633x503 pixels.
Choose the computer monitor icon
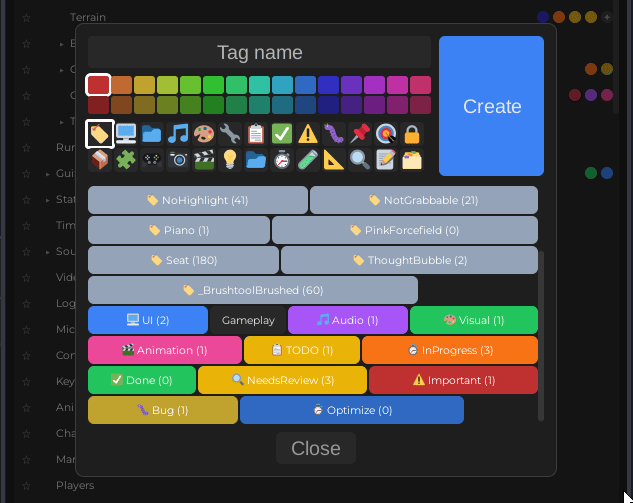(126, 134)
